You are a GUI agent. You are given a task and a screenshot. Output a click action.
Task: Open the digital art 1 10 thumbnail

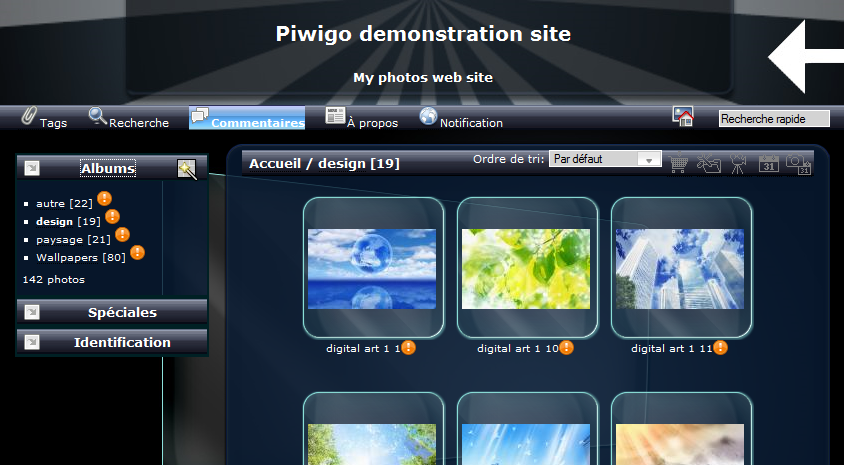(x=525, y=268)
